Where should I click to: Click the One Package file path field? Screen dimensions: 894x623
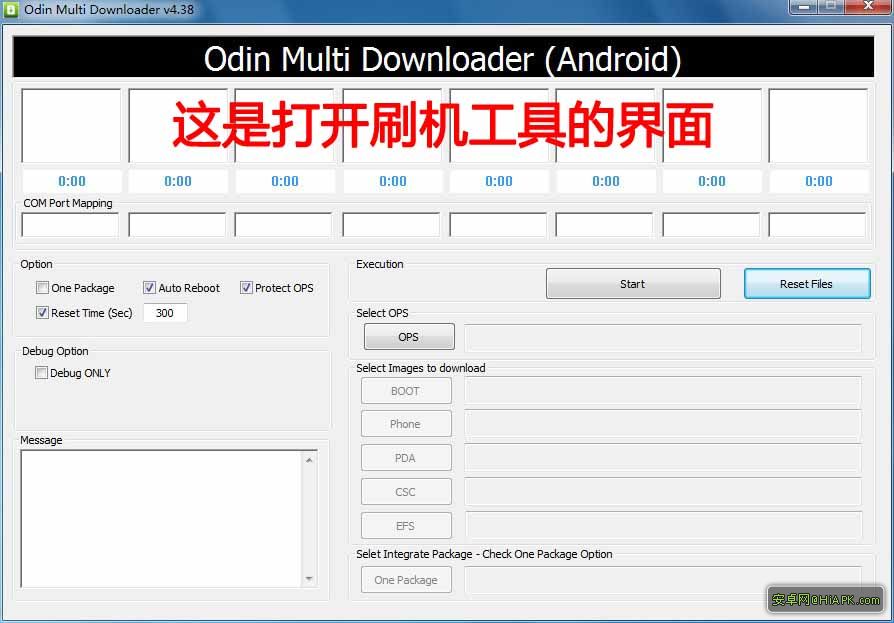[663, 580]
